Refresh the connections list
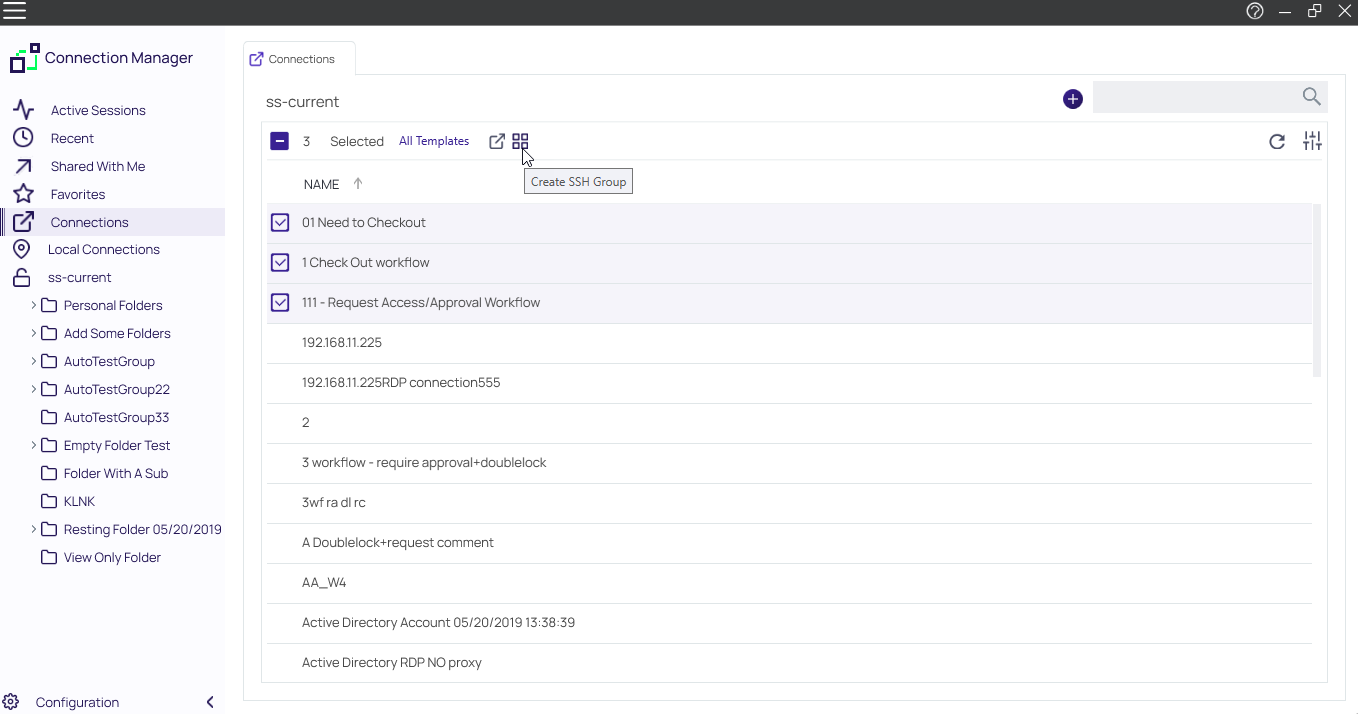The width and height of the screenshot is (1358, 714). pyautogui.click(x=1277, y=141)
